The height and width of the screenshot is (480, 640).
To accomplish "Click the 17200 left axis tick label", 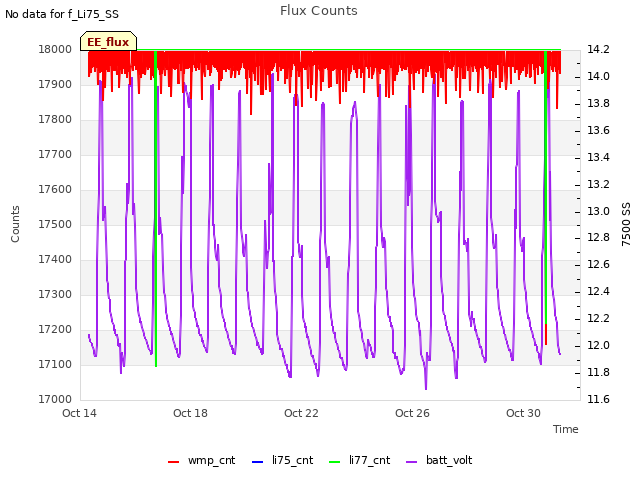I will click(55, 330).
